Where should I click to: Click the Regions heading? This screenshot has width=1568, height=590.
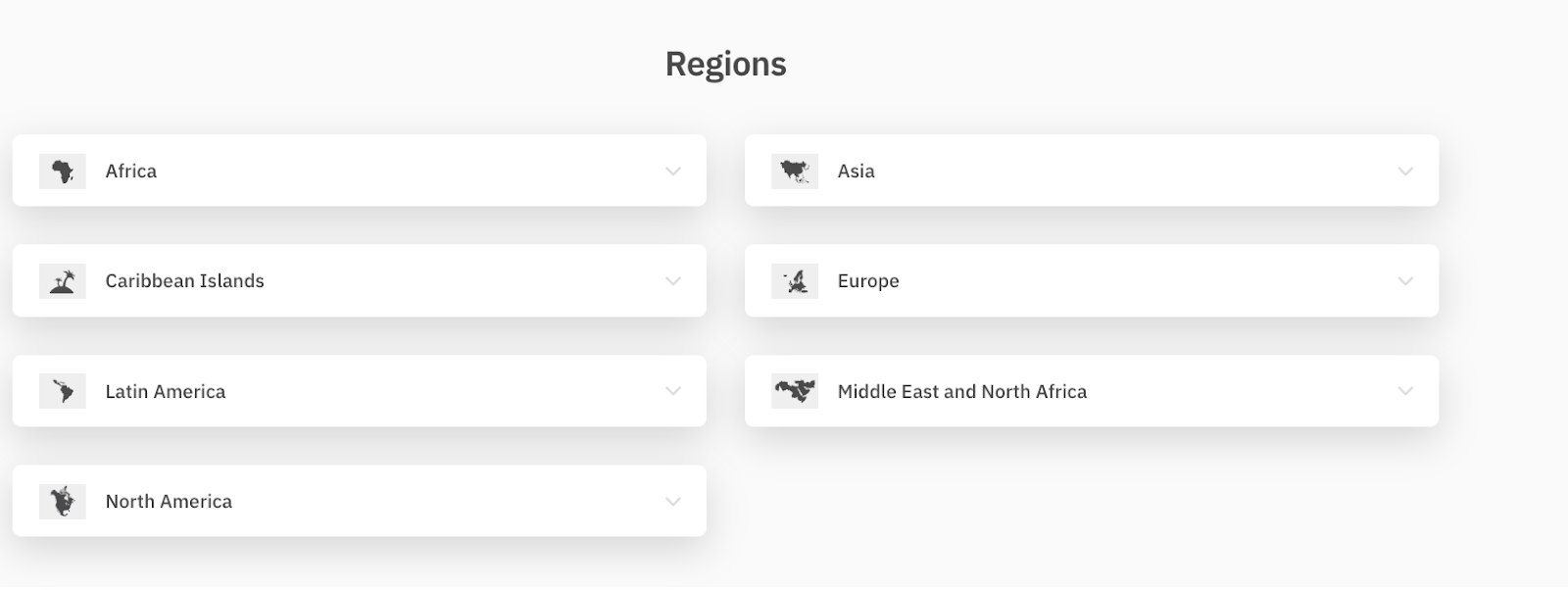click(726, 65)
